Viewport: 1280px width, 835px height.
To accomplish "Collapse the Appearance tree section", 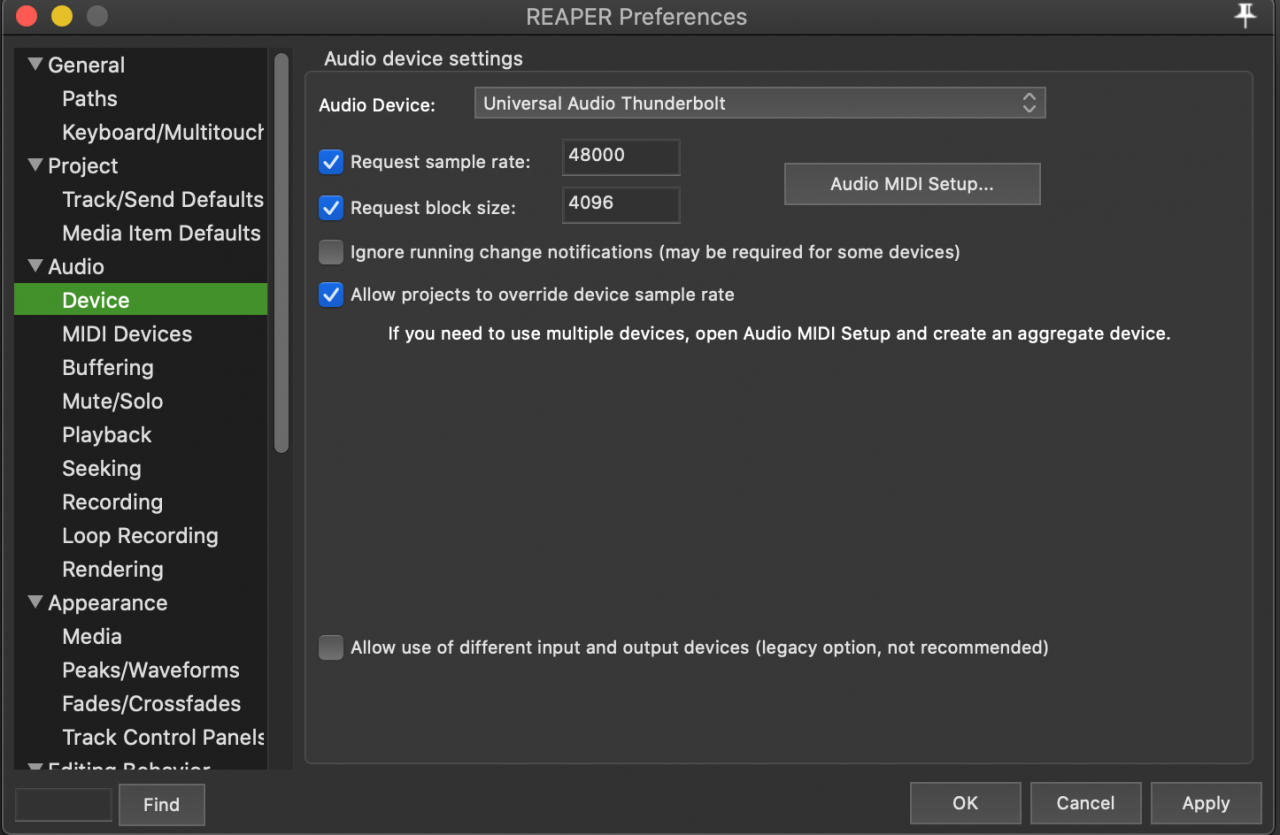I will 36,603.
